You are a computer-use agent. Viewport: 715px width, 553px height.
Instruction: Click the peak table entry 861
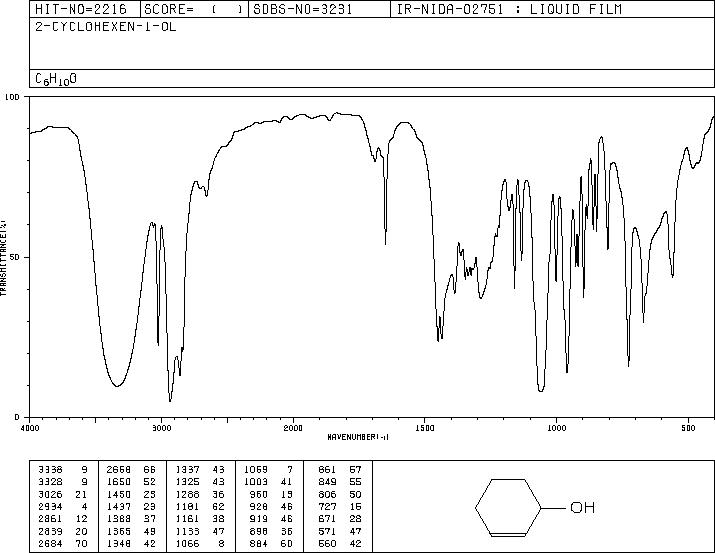[327, 470]
